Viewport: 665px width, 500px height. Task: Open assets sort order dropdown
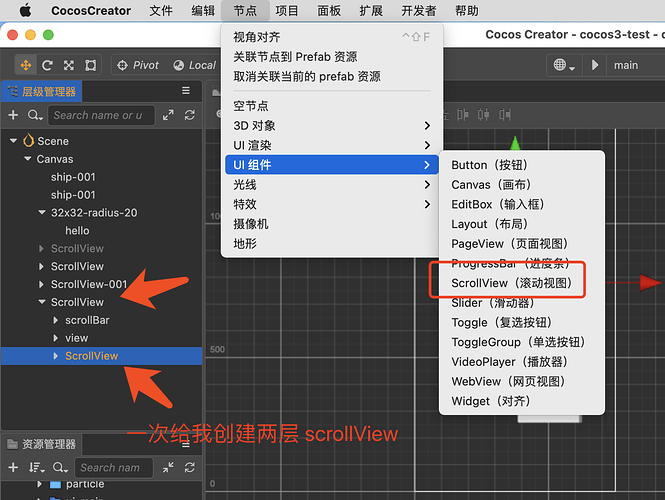click(x=36, y=467)
